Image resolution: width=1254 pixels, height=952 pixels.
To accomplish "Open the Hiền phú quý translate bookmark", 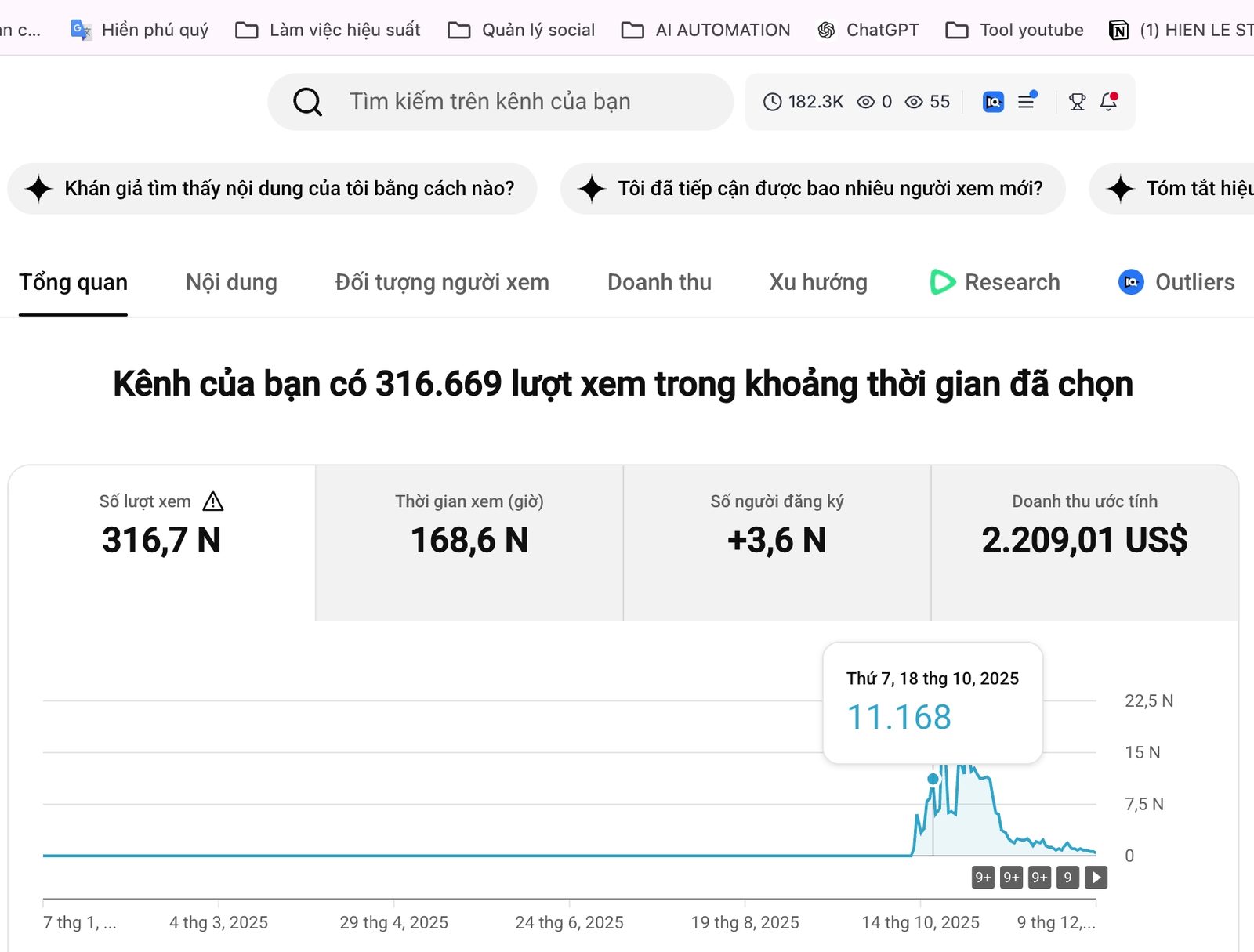I will click(140, 30).
